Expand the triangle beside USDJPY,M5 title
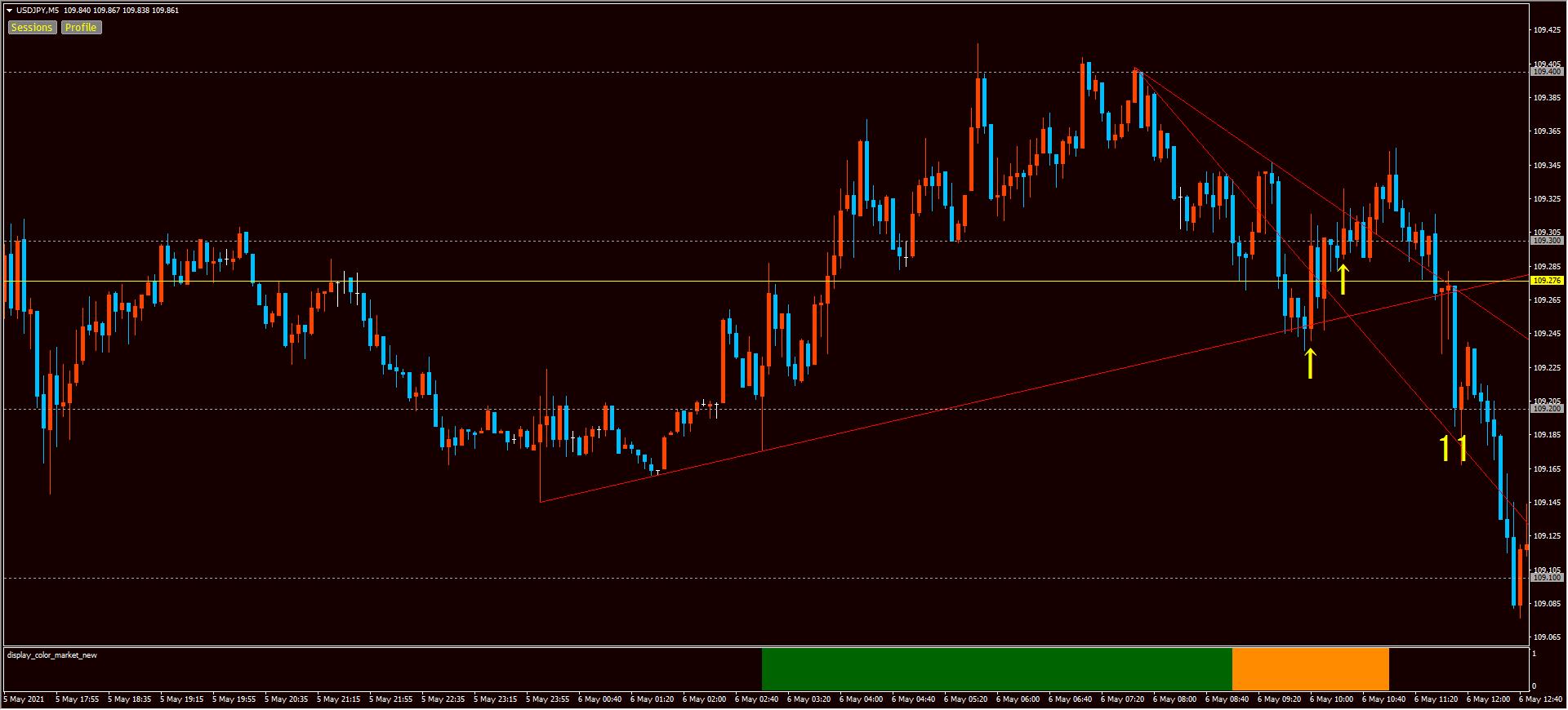 (9, 11)
